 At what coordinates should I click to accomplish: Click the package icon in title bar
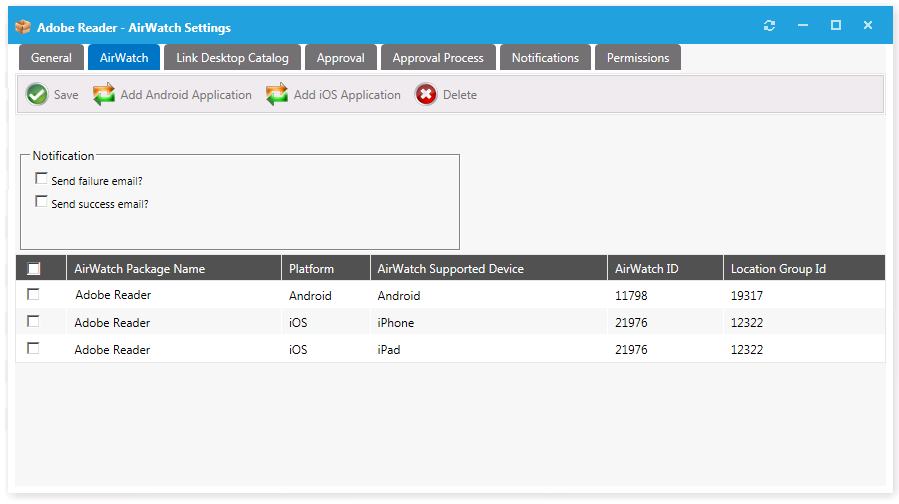click(x=23, y=27)
